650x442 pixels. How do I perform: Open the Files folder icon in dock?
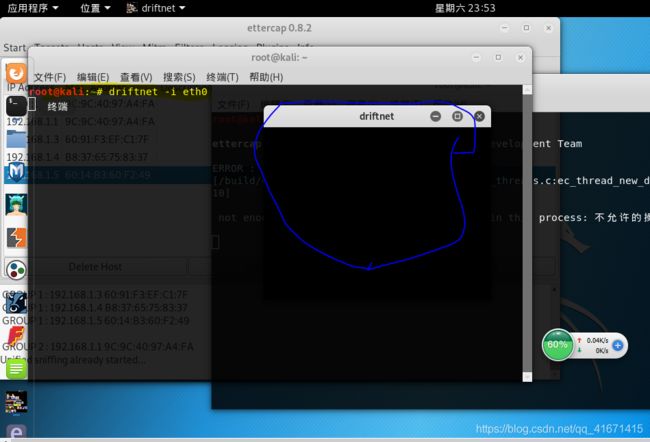point(16,138)
